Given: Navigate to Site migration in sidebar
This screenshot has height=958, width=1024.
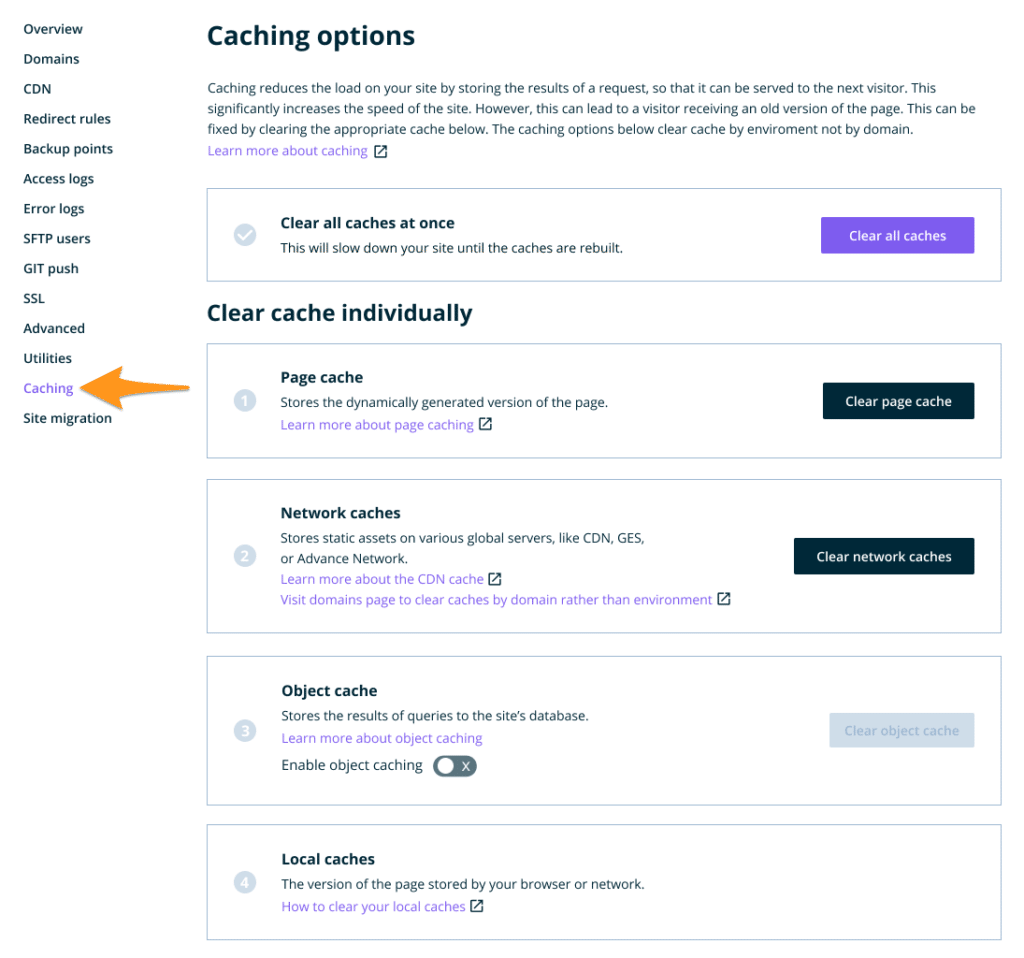Looking at the screenshot, I should point(67,419).
